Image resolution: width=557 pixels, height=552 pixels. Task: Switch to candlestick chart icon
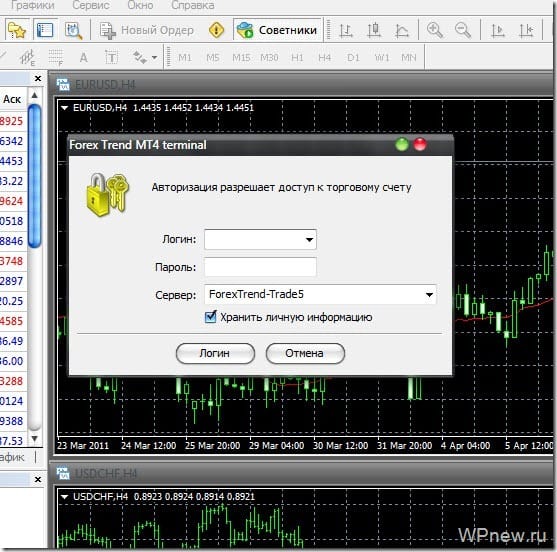tap(374, 31)
